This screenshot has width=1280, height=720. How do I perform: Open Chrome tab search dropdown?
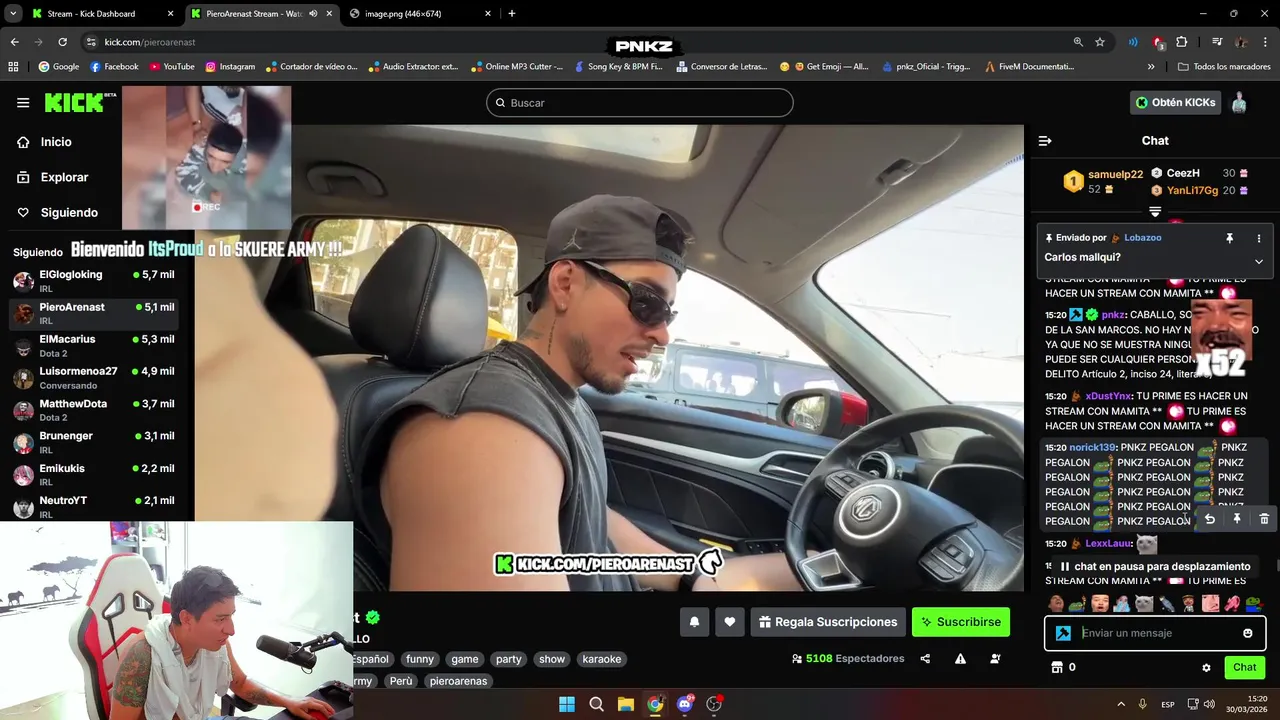point(13,14)
